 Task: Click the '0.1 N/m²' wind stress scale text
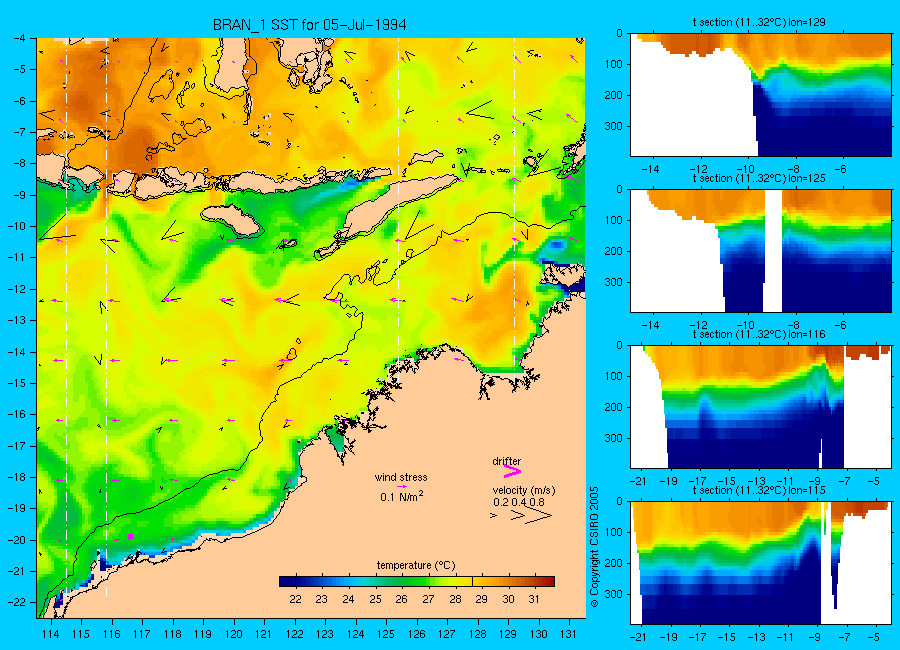coord(402,497)
